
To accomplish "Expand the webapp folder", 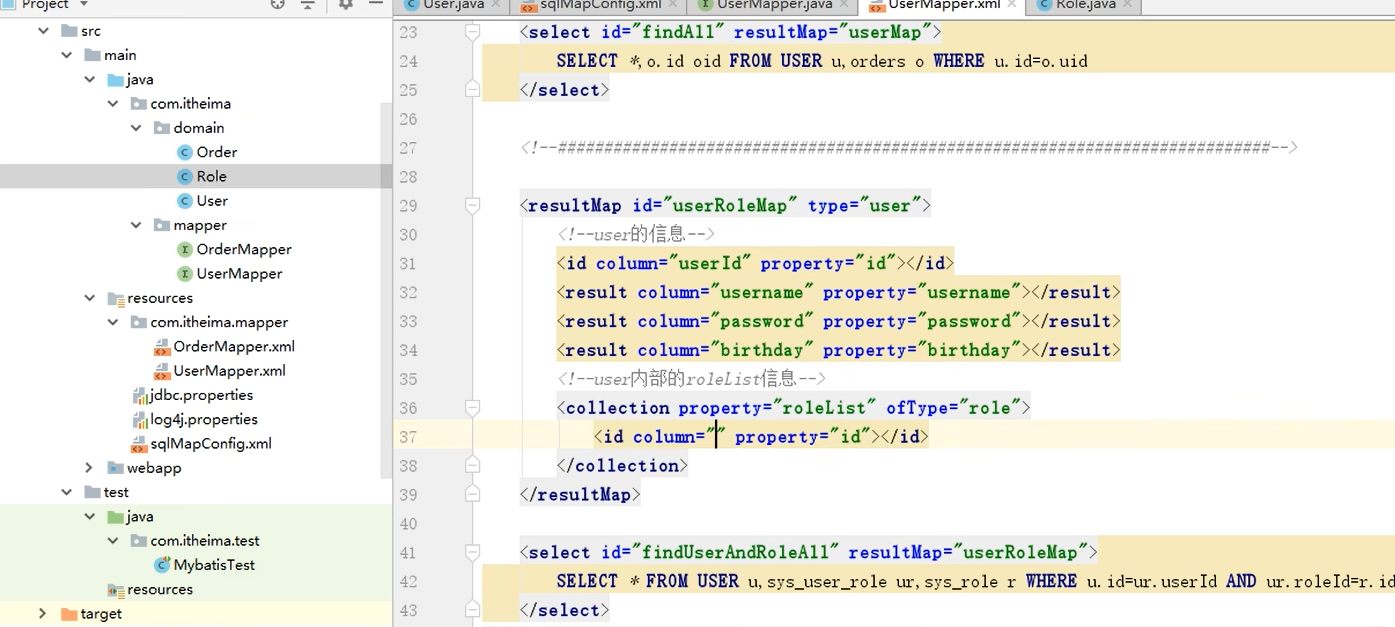I will 88,467.
